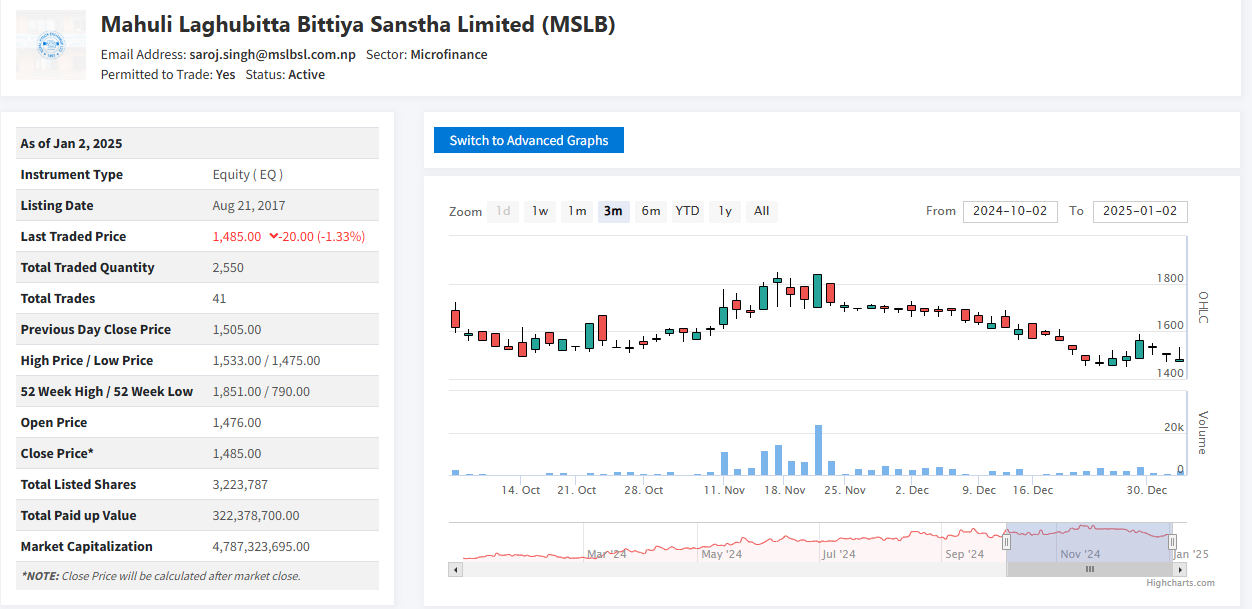
Task: Click navigator scrollbar left arrow
Action: click(456, 569)
